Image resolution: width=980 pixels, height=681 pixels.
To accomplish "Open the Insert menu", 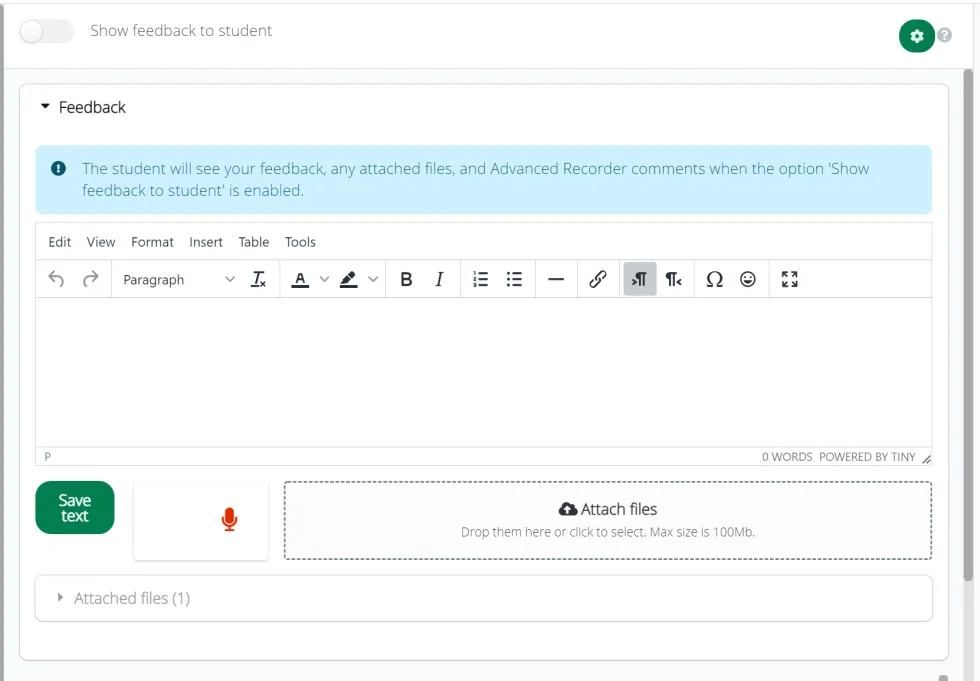I will point(206,242).
